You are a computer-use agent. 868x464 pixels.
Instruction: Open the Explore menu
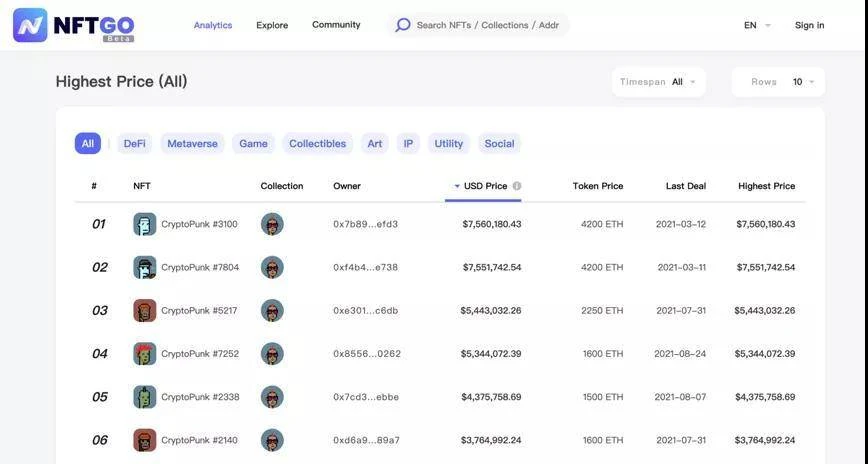point(272,25)
